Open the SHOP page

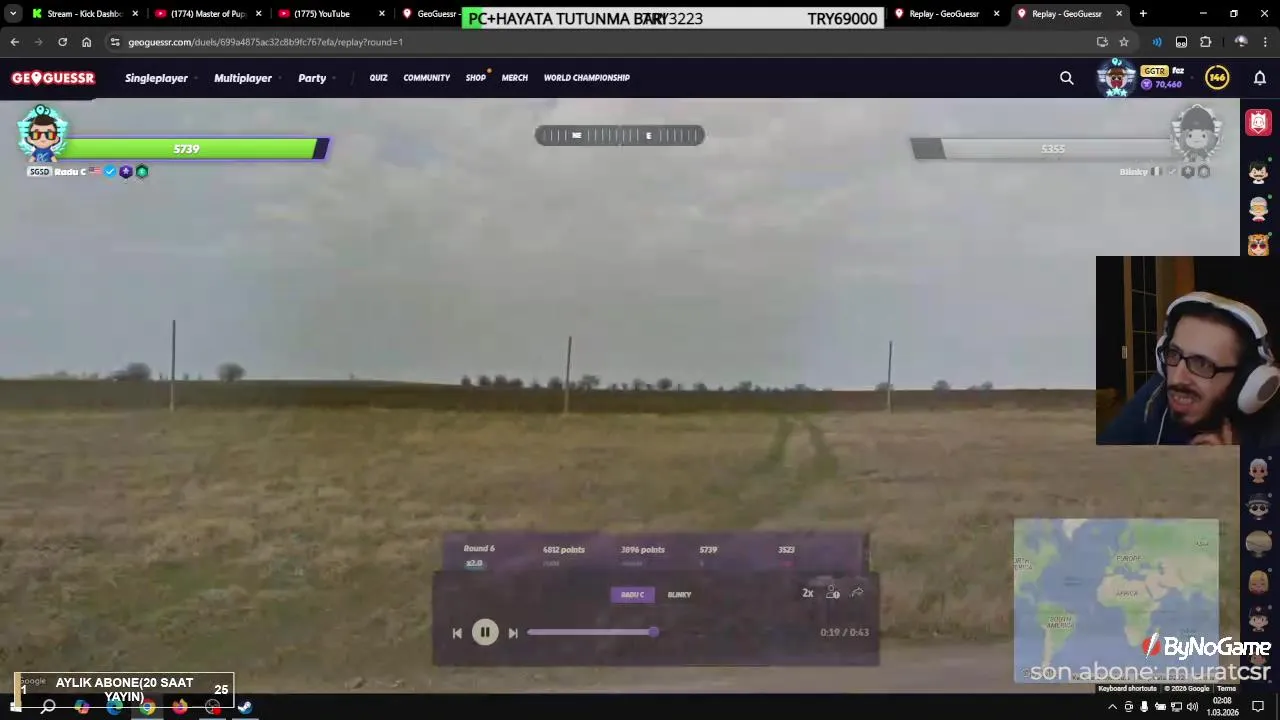[x=475, y=78]
